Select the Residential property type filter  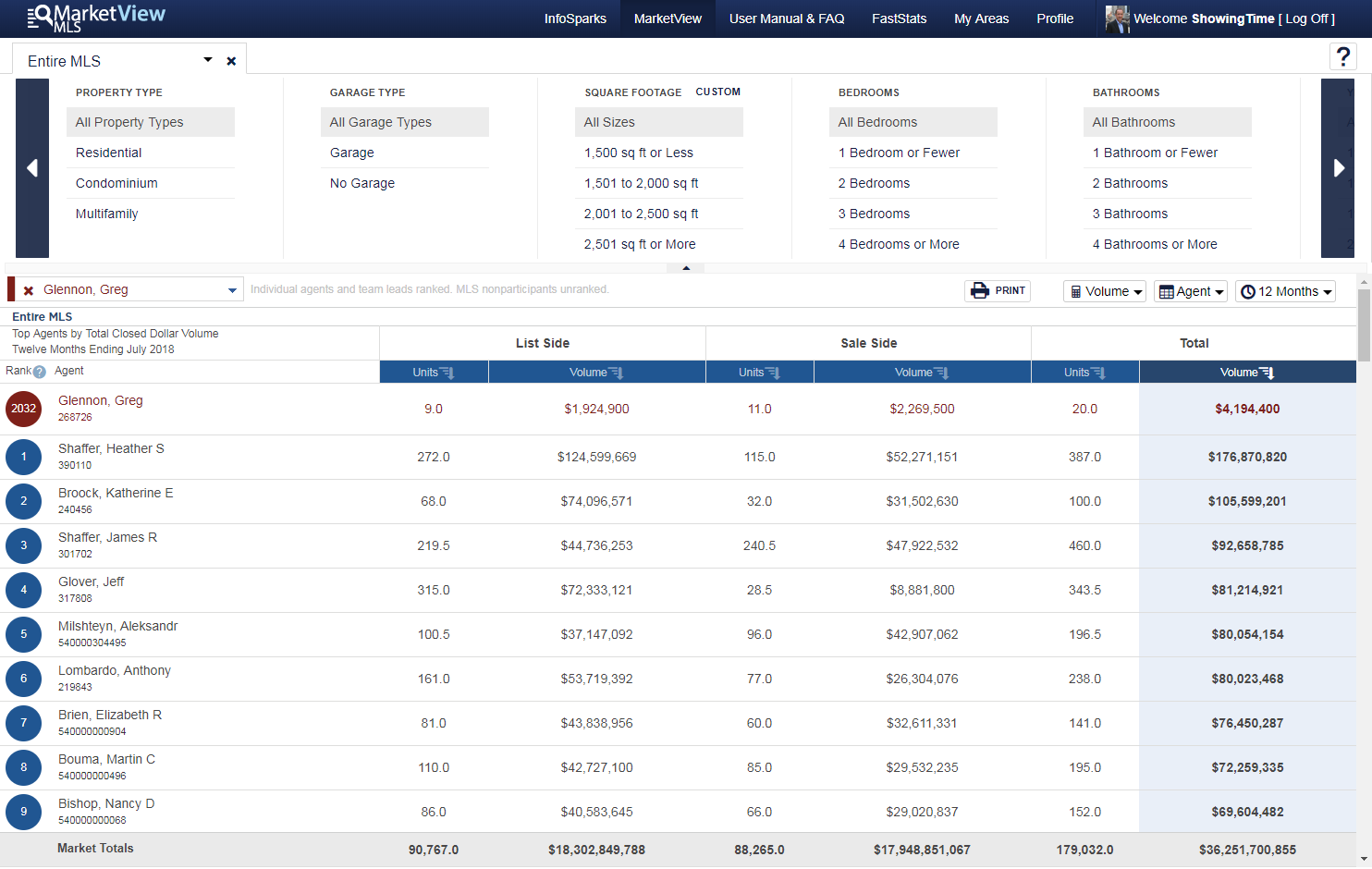[x=109, y=153]
